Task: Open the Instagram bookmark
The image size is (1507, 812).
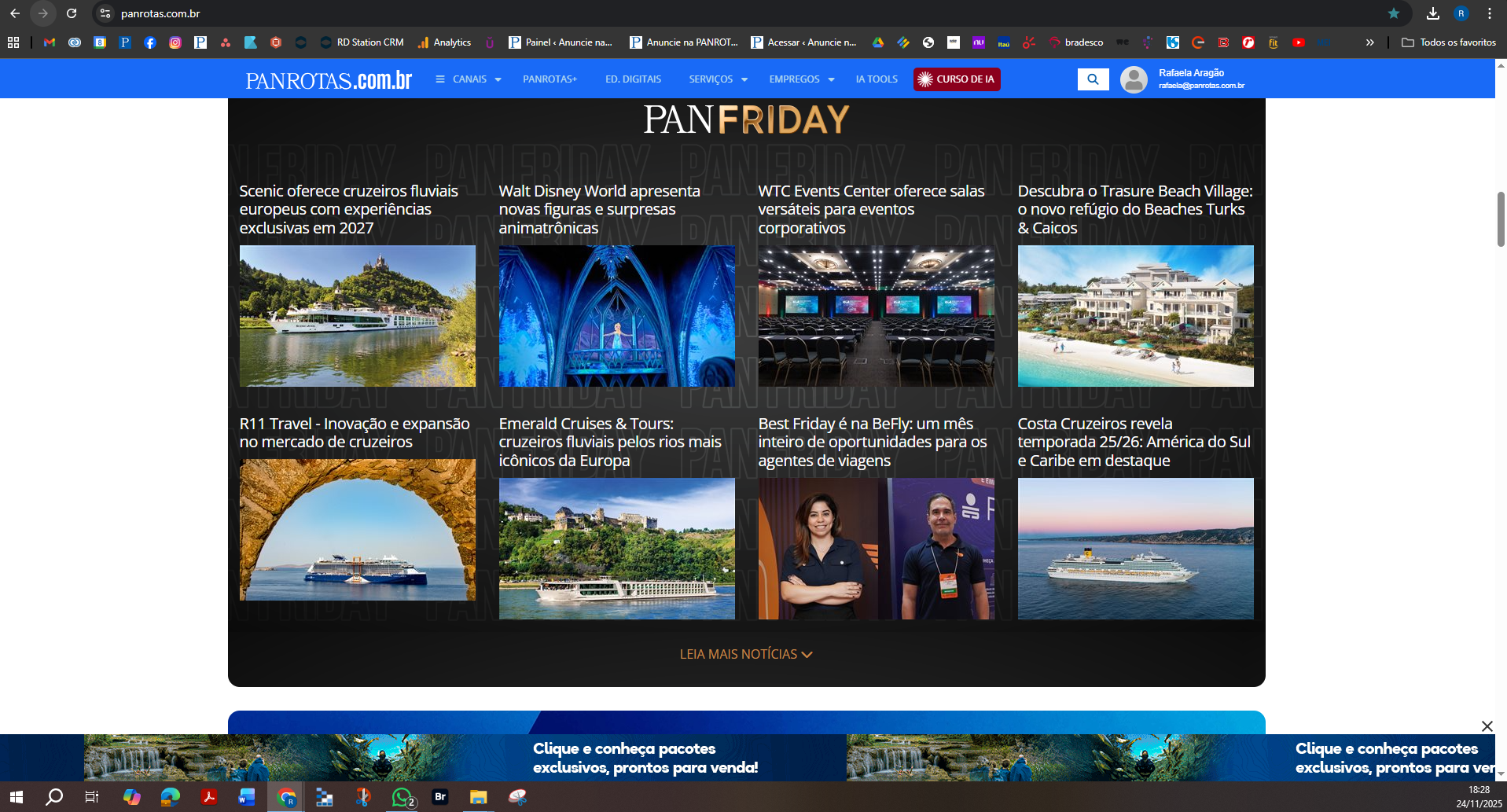Action: click(x=175, y=42)
